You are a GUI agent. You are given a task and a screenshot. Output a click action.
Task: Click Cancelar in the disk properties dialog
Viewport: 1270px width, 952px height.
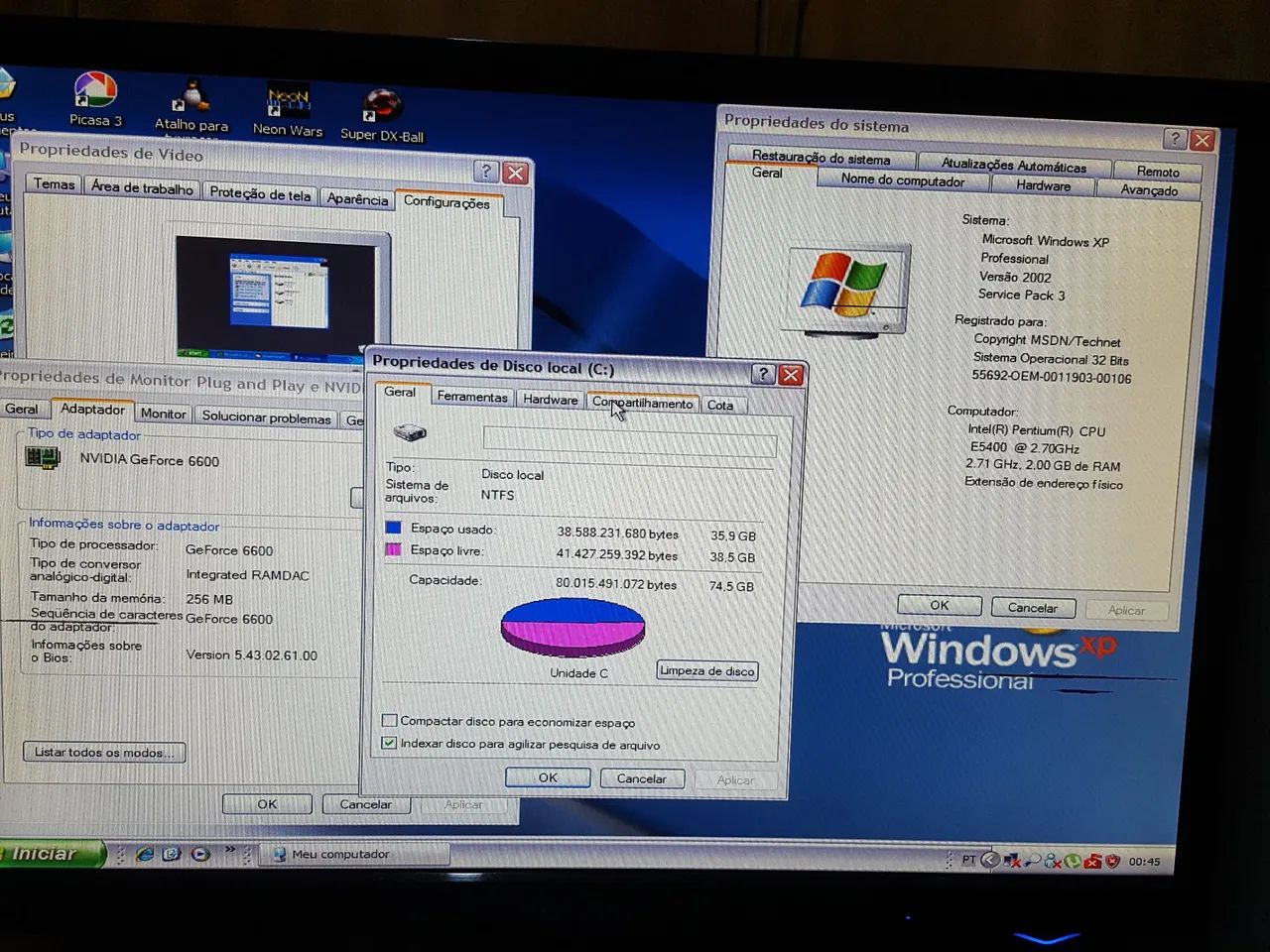[x=642, y=779]
